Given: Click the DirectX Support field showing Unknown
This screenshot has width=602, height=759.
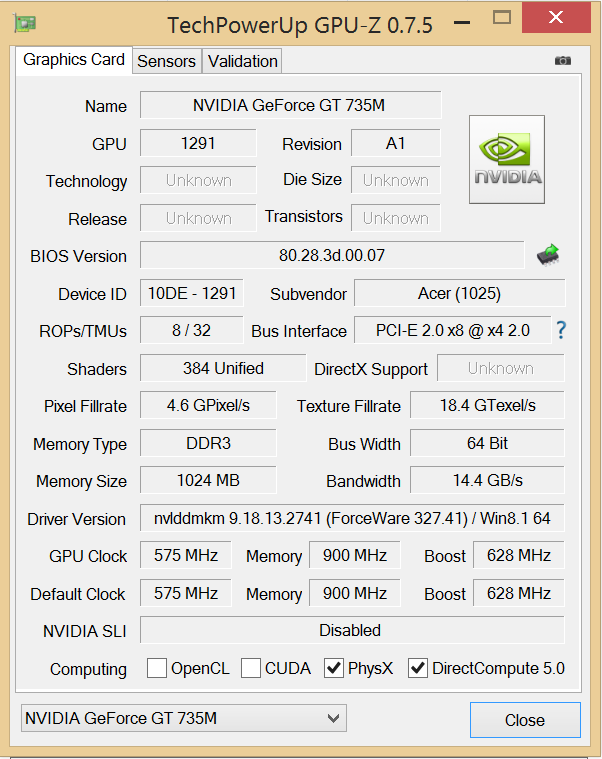Looking at the screenshot, I should pyautogui.click(x=501, y=368).
